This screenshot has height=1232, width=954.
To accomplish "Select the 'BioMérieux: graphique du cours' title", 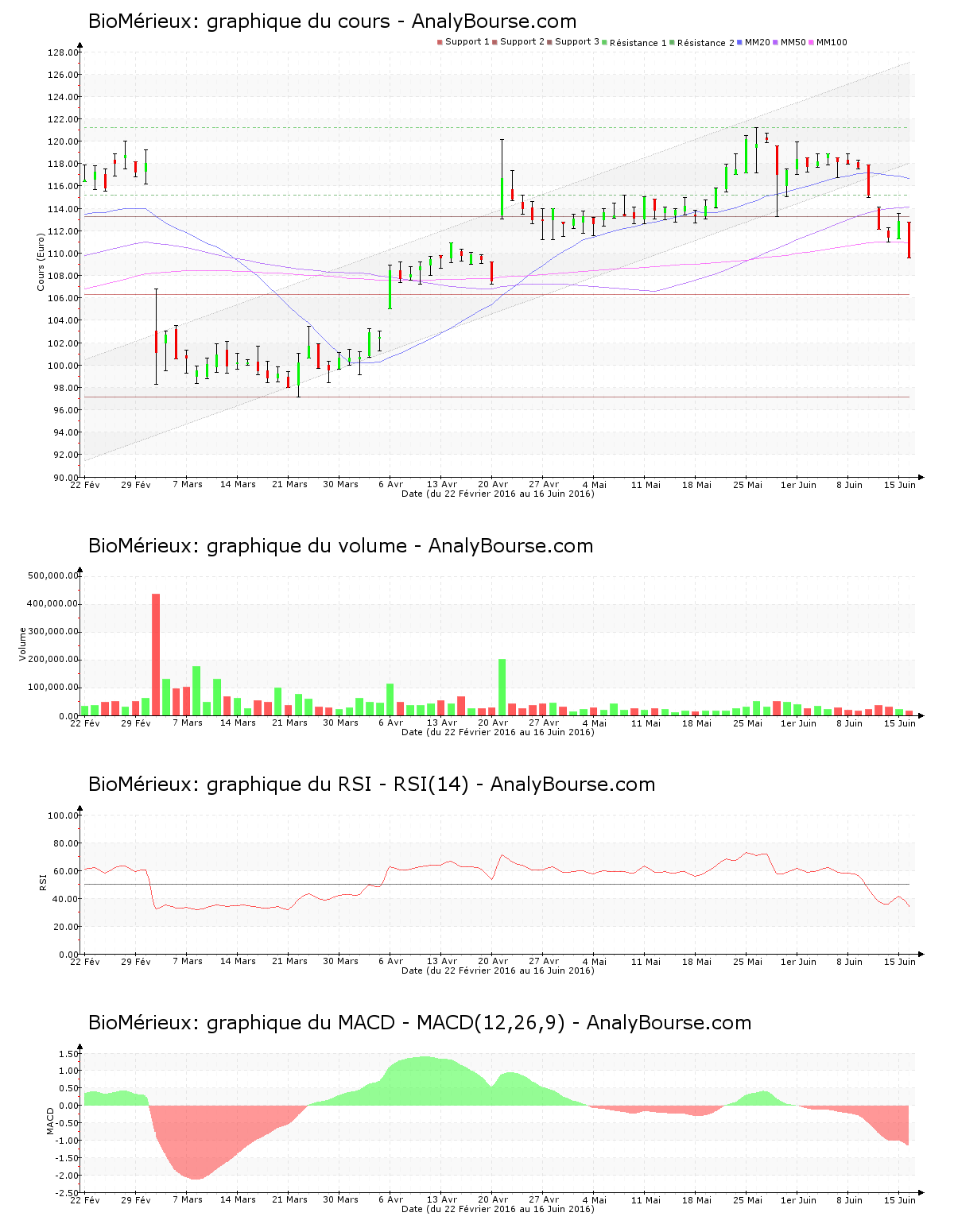I will pos(239,21).
